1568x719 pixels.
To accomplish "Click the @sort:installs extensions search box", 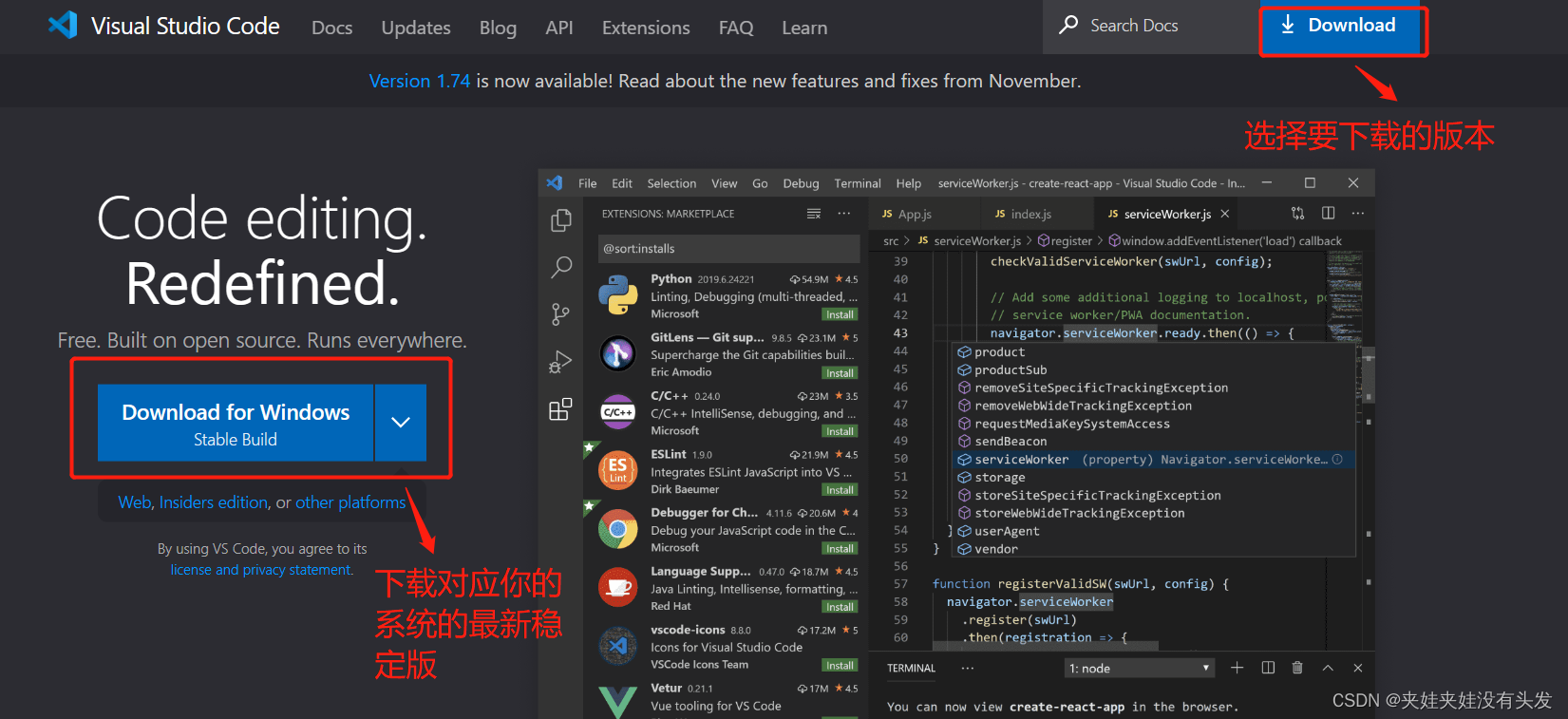I will 728,249.
